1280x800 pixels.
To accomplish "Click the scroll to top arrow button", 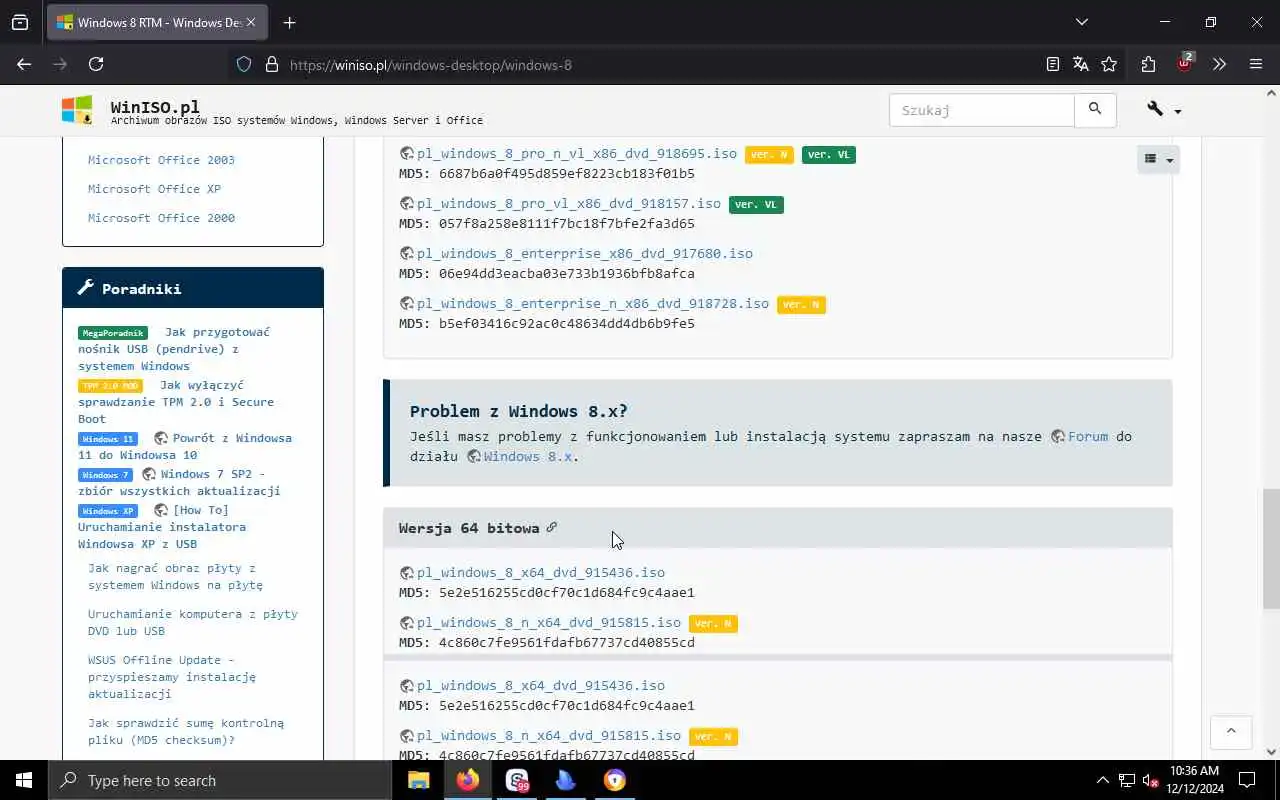I will (1231, 732).
